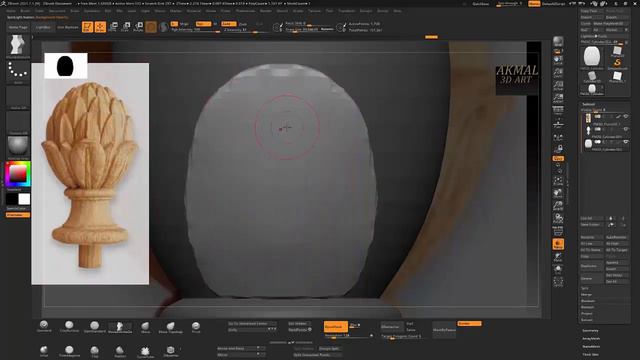Expand the Split subsection
The image size is (640, 360).
pos(585,288)
